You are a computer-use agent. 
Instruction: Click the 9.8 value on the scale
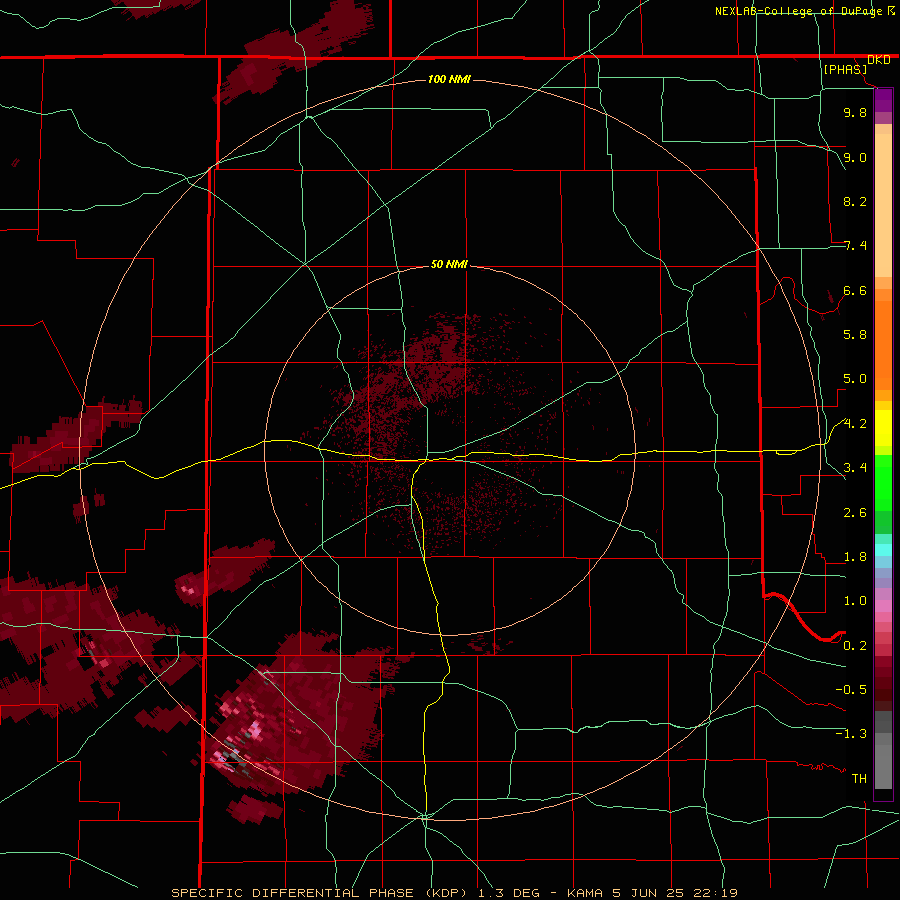click(855, 113)
